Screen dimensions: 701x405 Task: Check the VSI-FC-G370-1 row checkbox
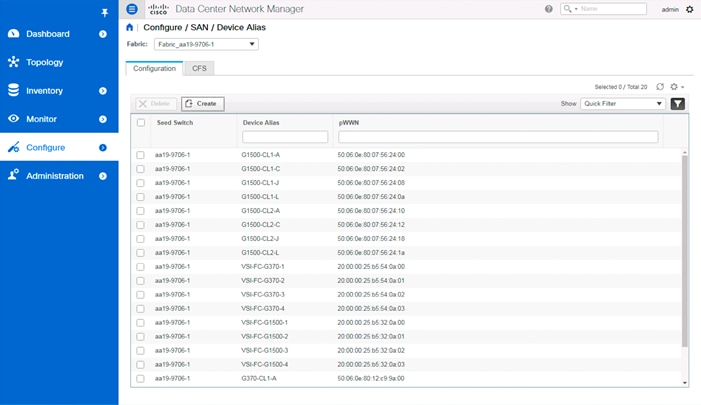point(140,267)
